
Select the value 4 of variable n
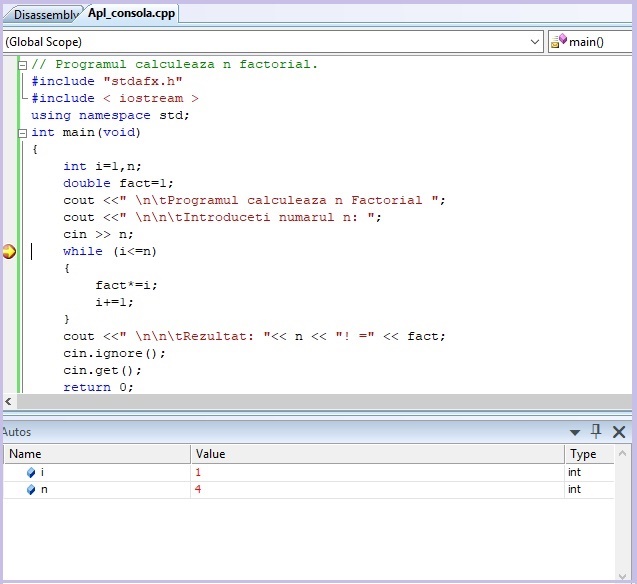click(199, 490)
